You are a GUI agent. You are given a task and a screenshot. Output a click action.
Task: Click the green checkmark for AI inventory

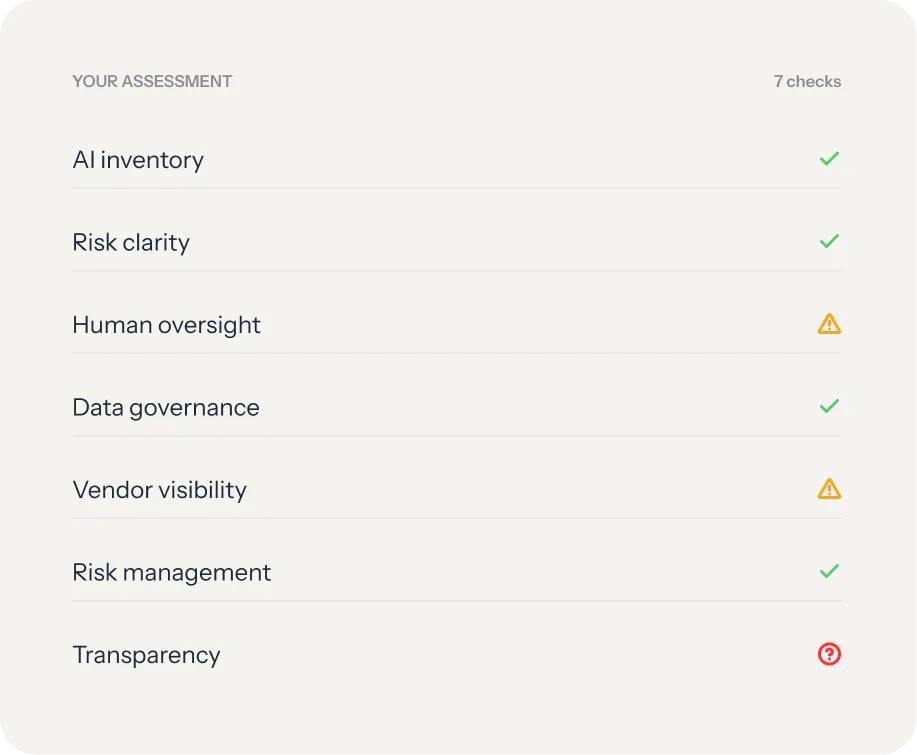point(829,158)
